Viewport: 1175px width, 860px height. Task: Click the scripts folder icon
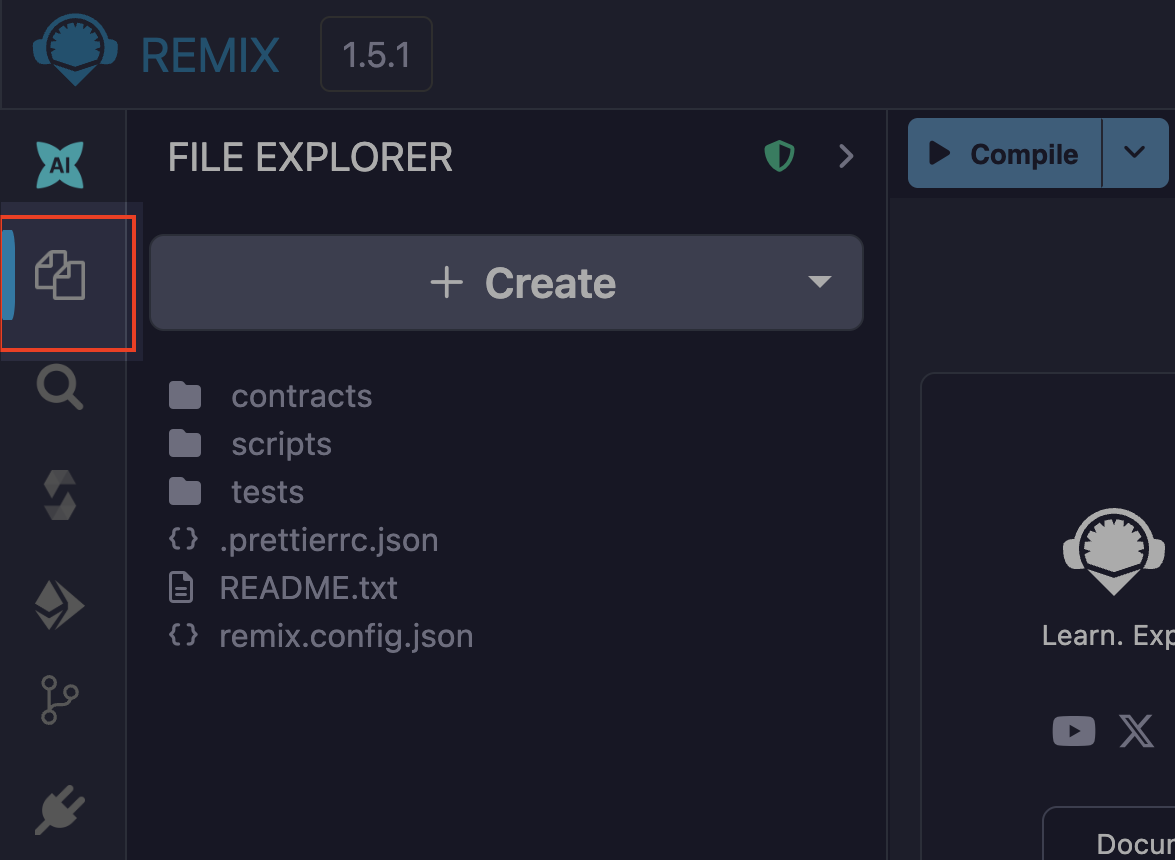185,443
